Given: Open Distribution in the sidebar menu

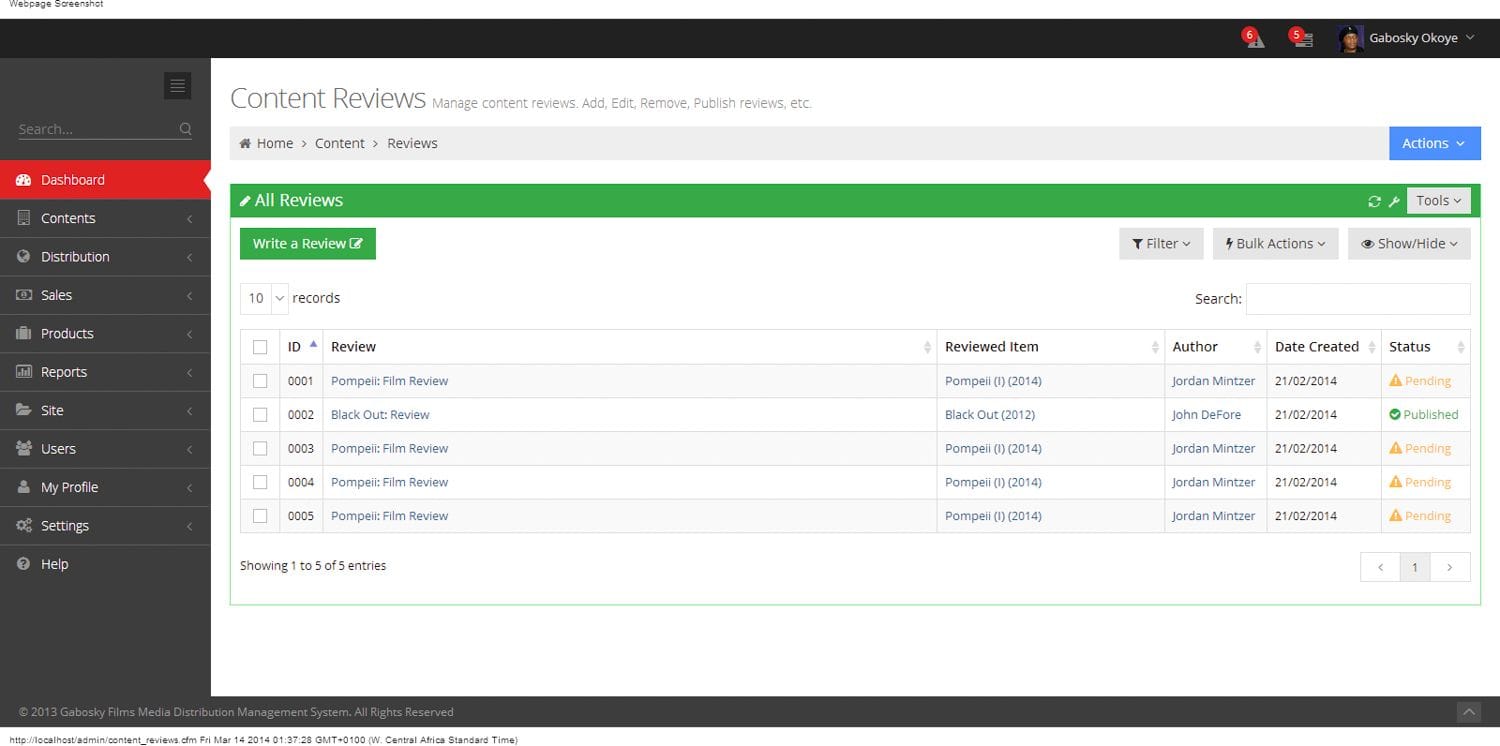Looking at the screenshot, I should 105,257.
